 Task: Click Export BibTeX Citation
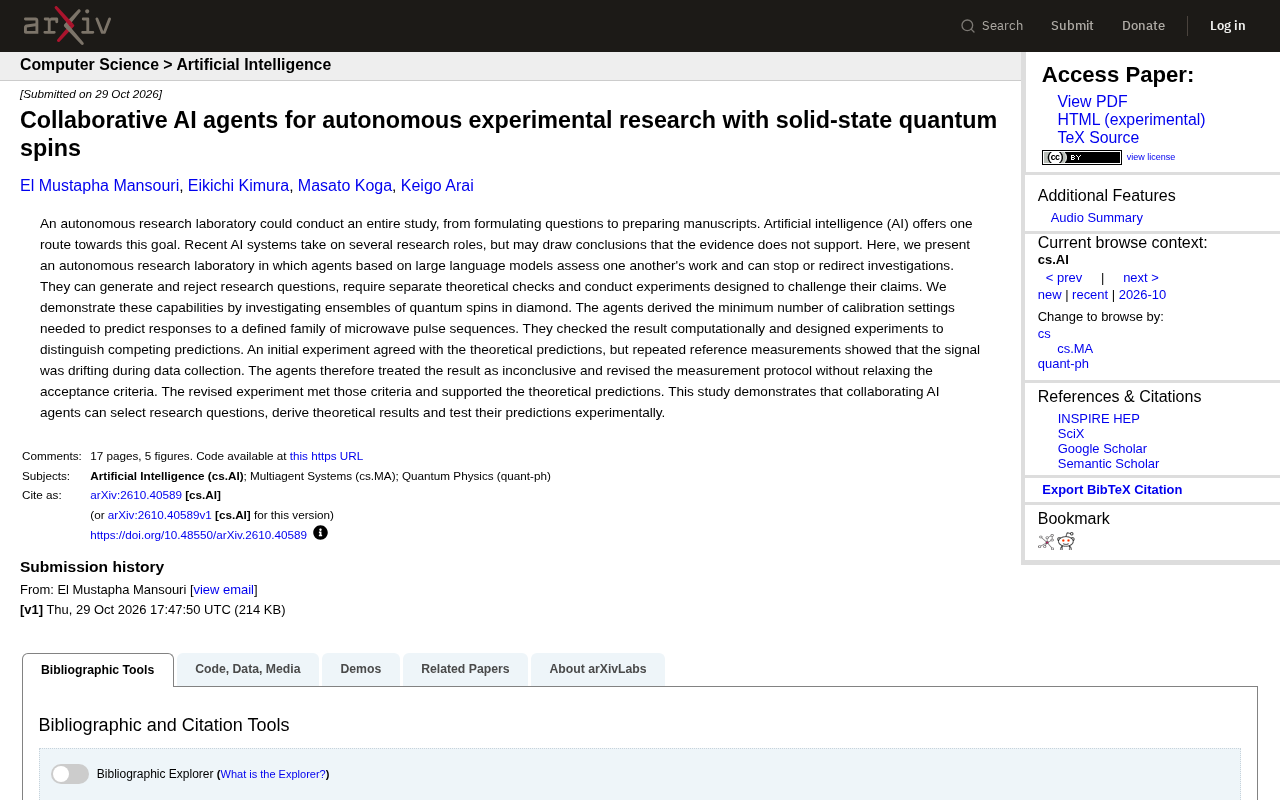(1112, 490)
